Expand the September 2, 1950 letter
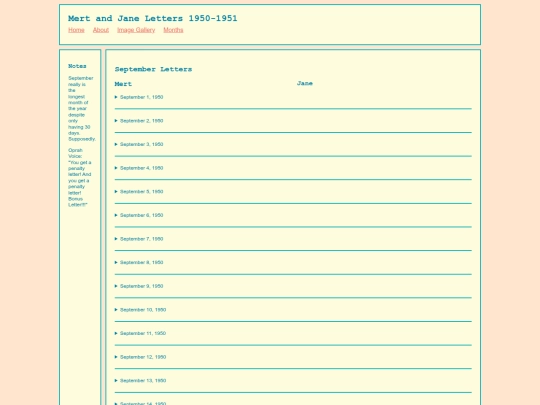This screenshot has height=405, width=540. pos(139,121)
